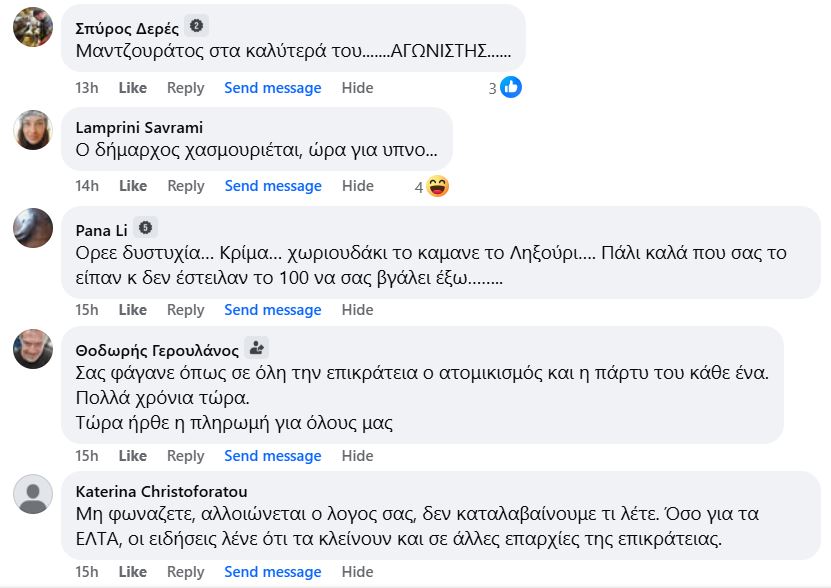831x588 pixels.
Task: Open Katerina Christoforatou profile name link
Action: (x=162, y=491)
